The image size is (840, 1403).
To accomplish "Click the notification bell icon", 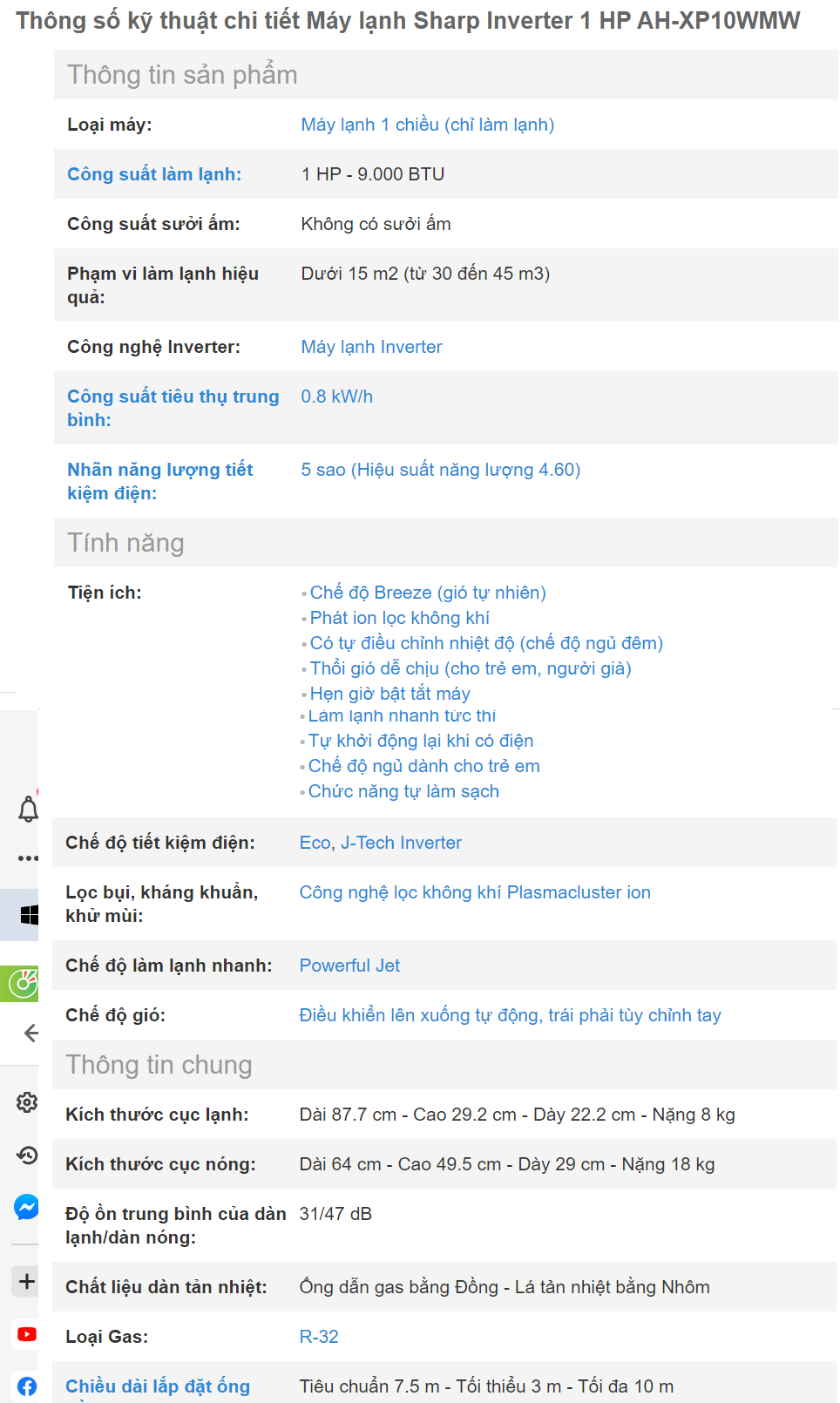I will (x=28, y=810).
